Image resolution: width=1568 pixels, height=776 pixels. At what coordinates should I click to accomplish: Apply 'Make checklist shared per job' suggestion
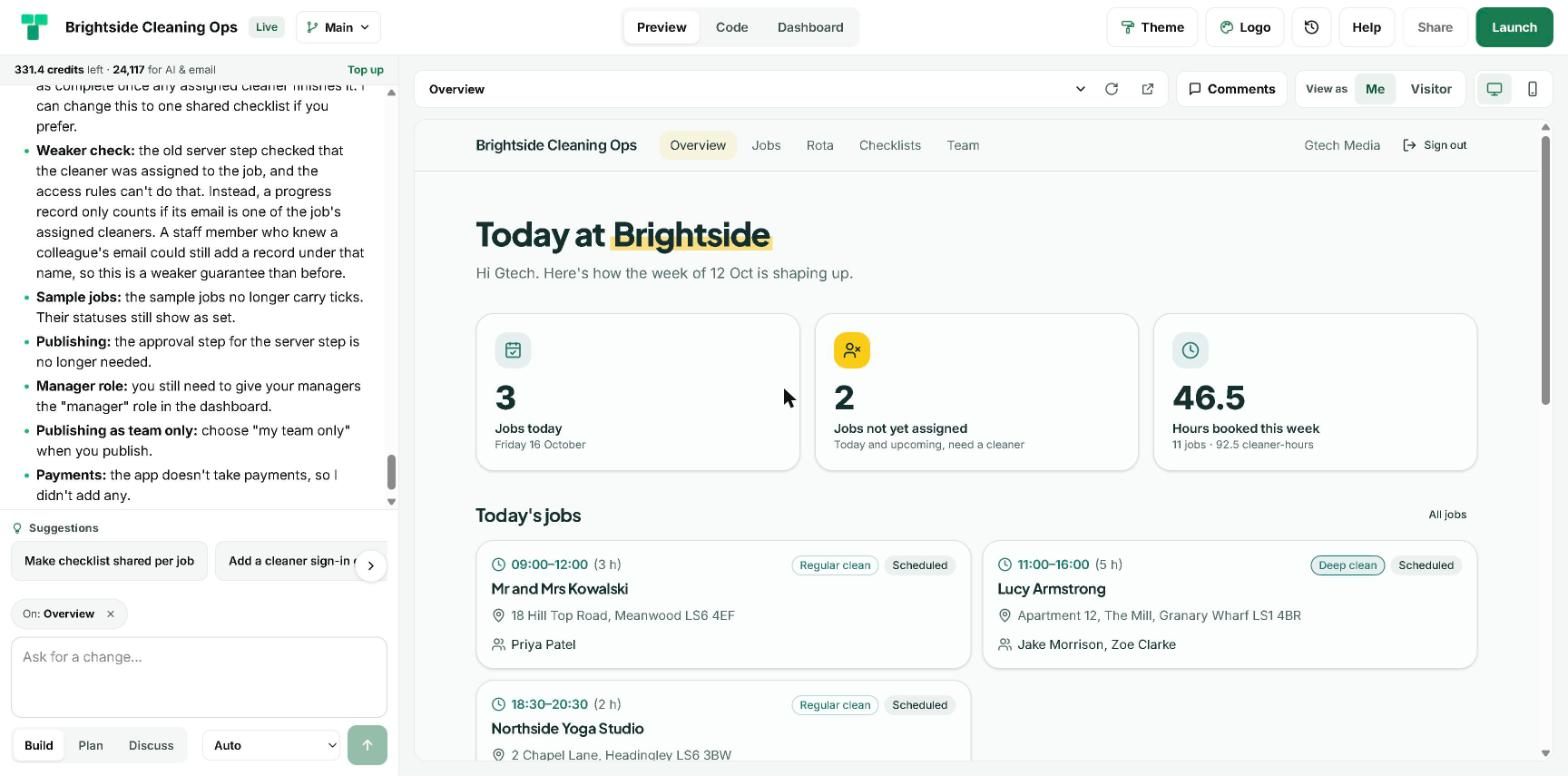pos(109,561)
